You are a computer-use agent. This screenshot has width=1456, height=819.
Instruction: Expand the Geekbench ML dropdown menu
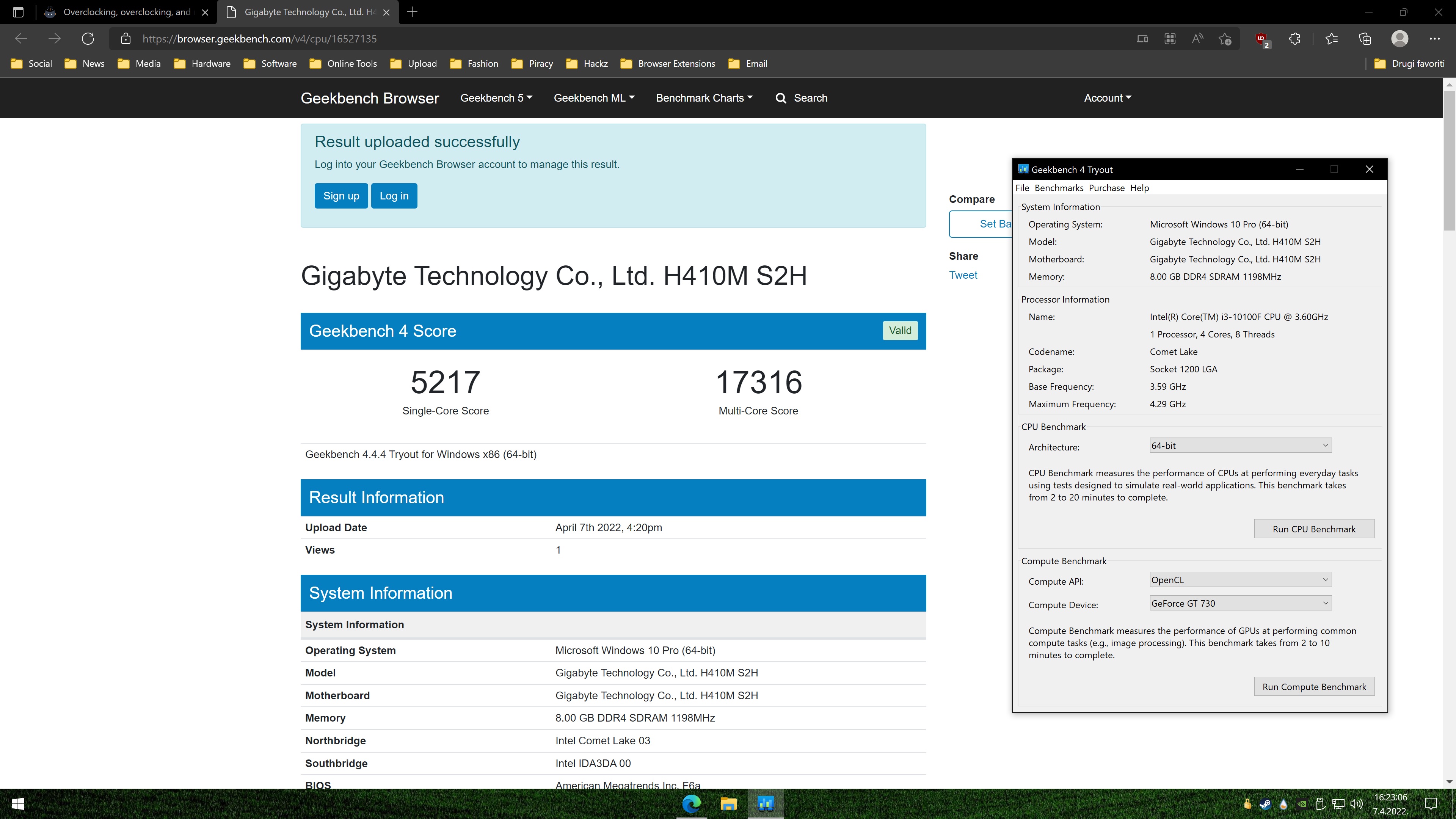point(594,98)
